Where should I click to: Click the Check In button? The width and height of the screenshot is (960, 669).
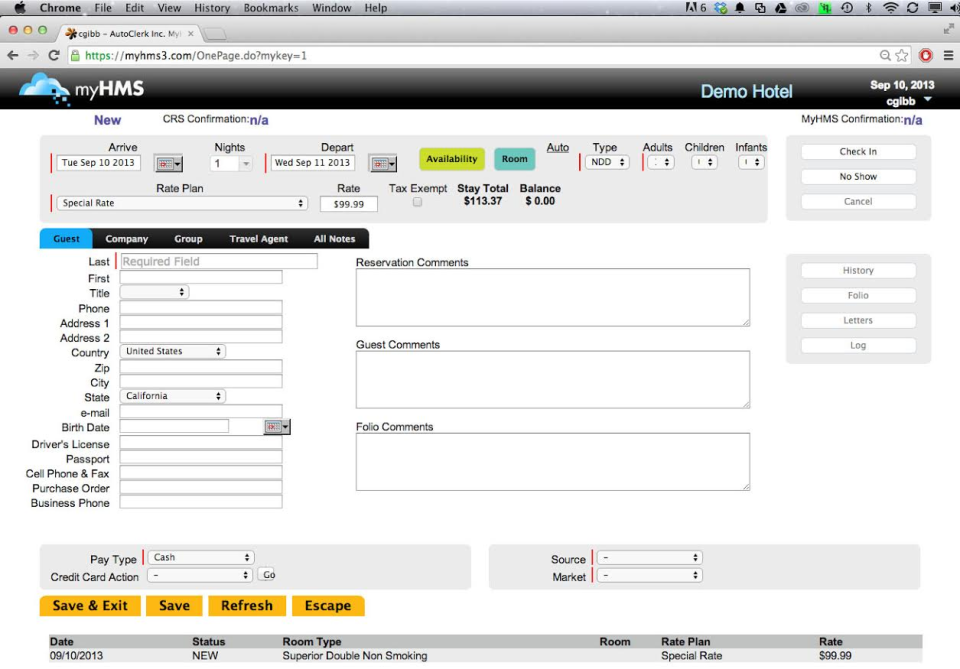858,151
